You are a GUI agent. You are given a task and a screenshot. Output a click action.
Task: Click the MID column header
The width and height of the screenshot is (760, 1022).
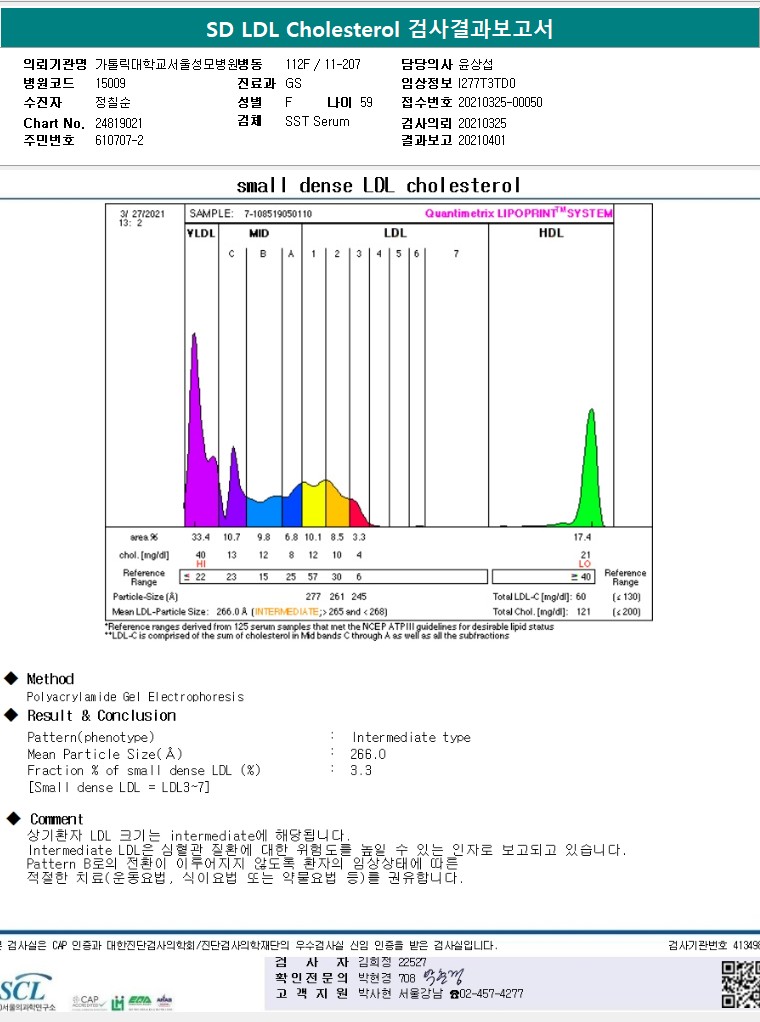click(259, 233)
